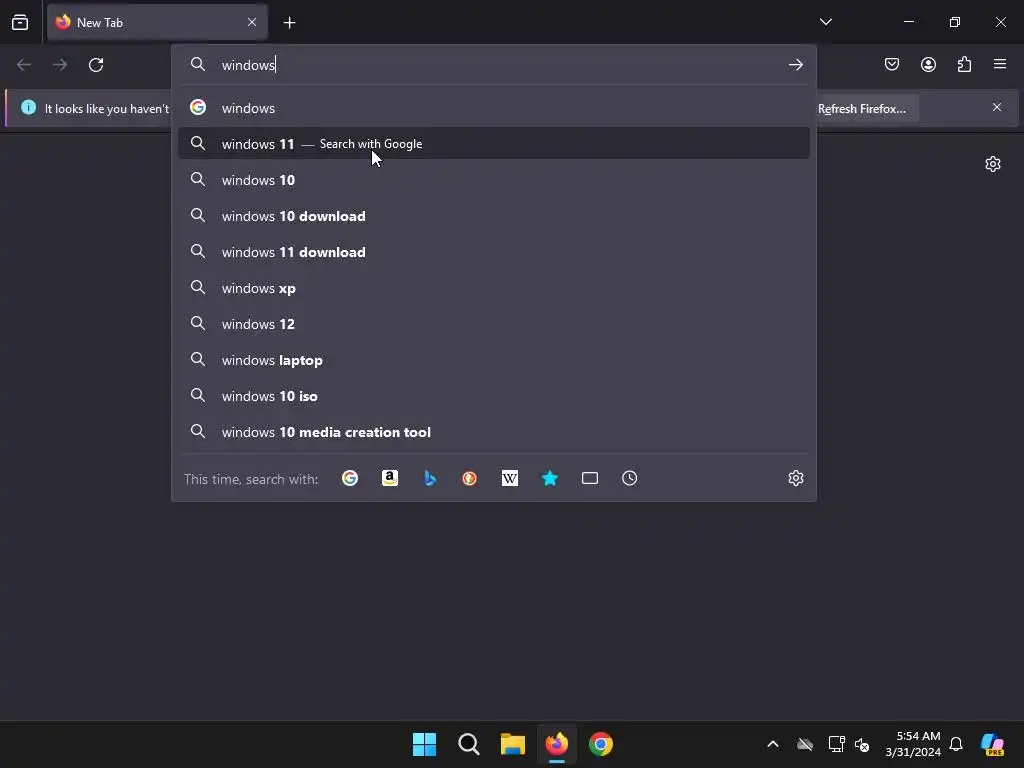This screenshot has width=1024, height=768.
Task: Open File Explorer from taskbar
Action: (513, 744)
